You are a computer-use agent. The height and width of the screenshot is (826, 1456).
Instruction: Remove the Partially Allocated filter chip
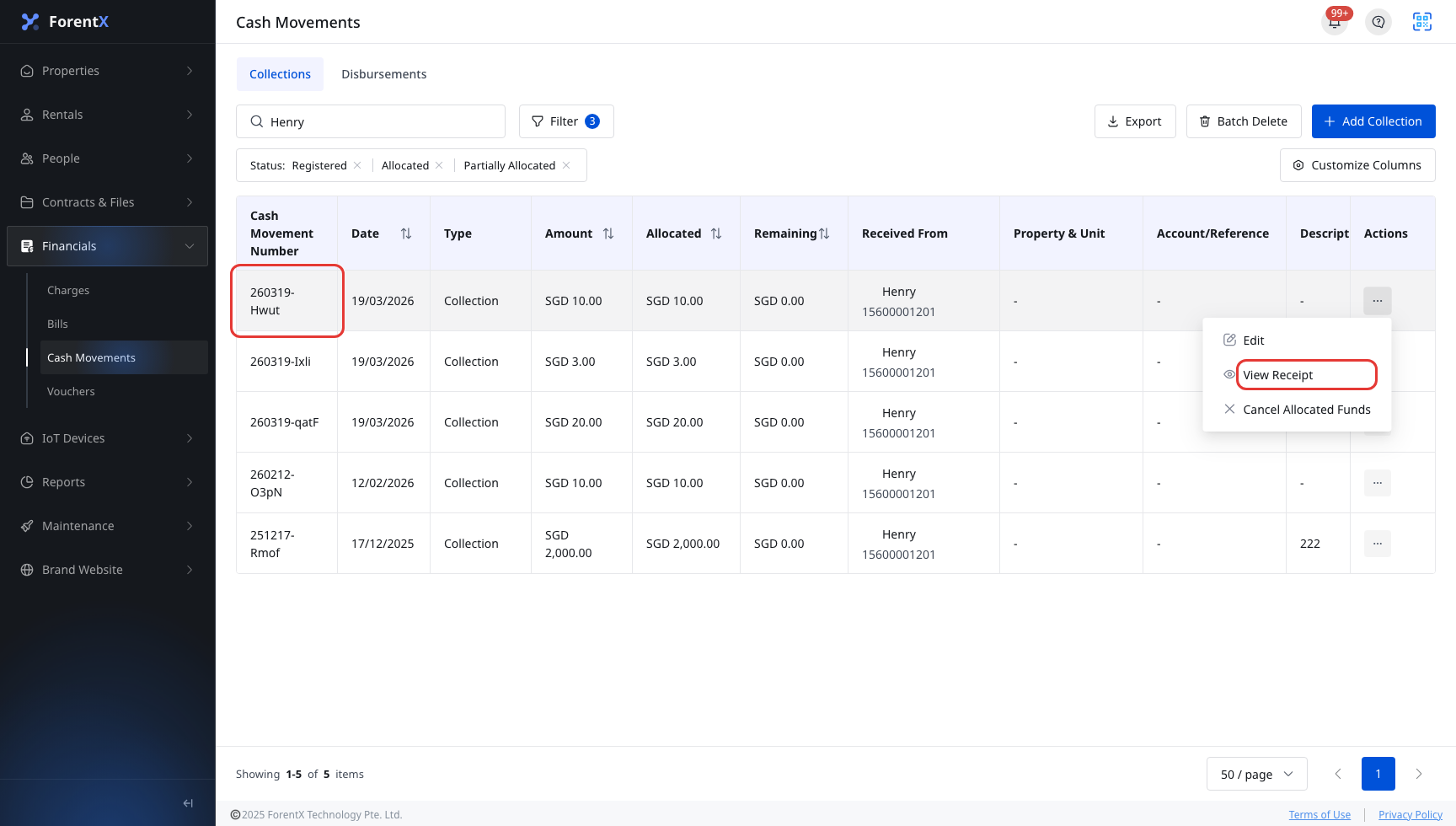(x=566, y=165)
